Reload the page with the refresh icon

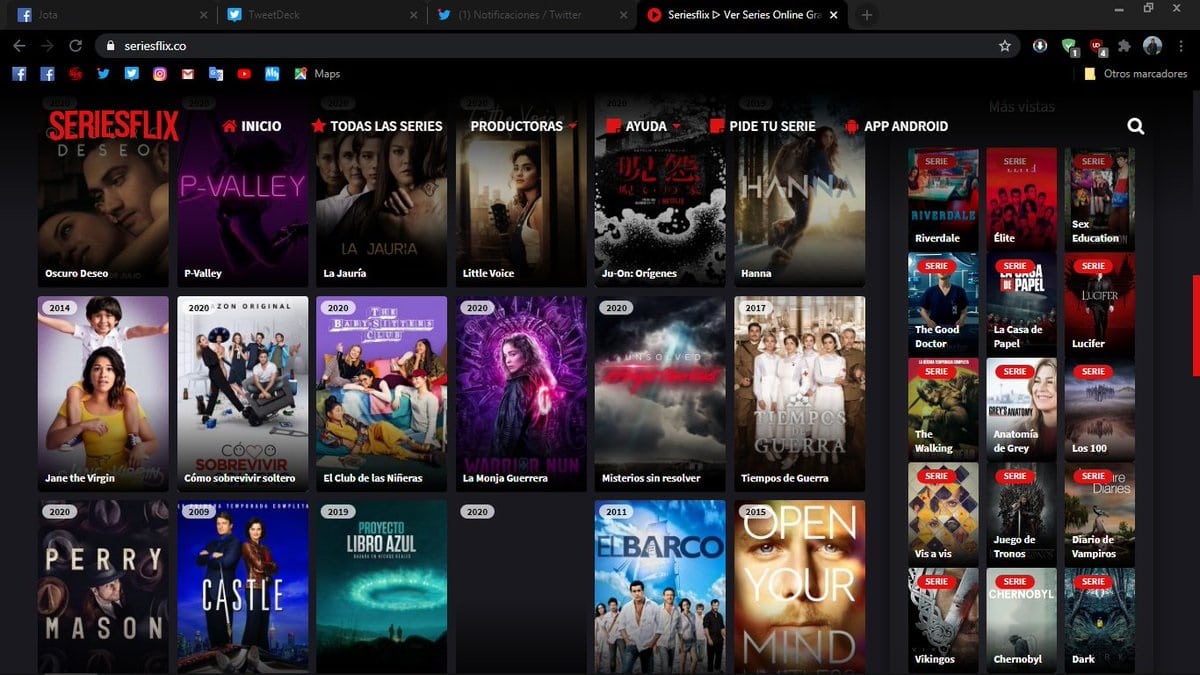[75, 45]
